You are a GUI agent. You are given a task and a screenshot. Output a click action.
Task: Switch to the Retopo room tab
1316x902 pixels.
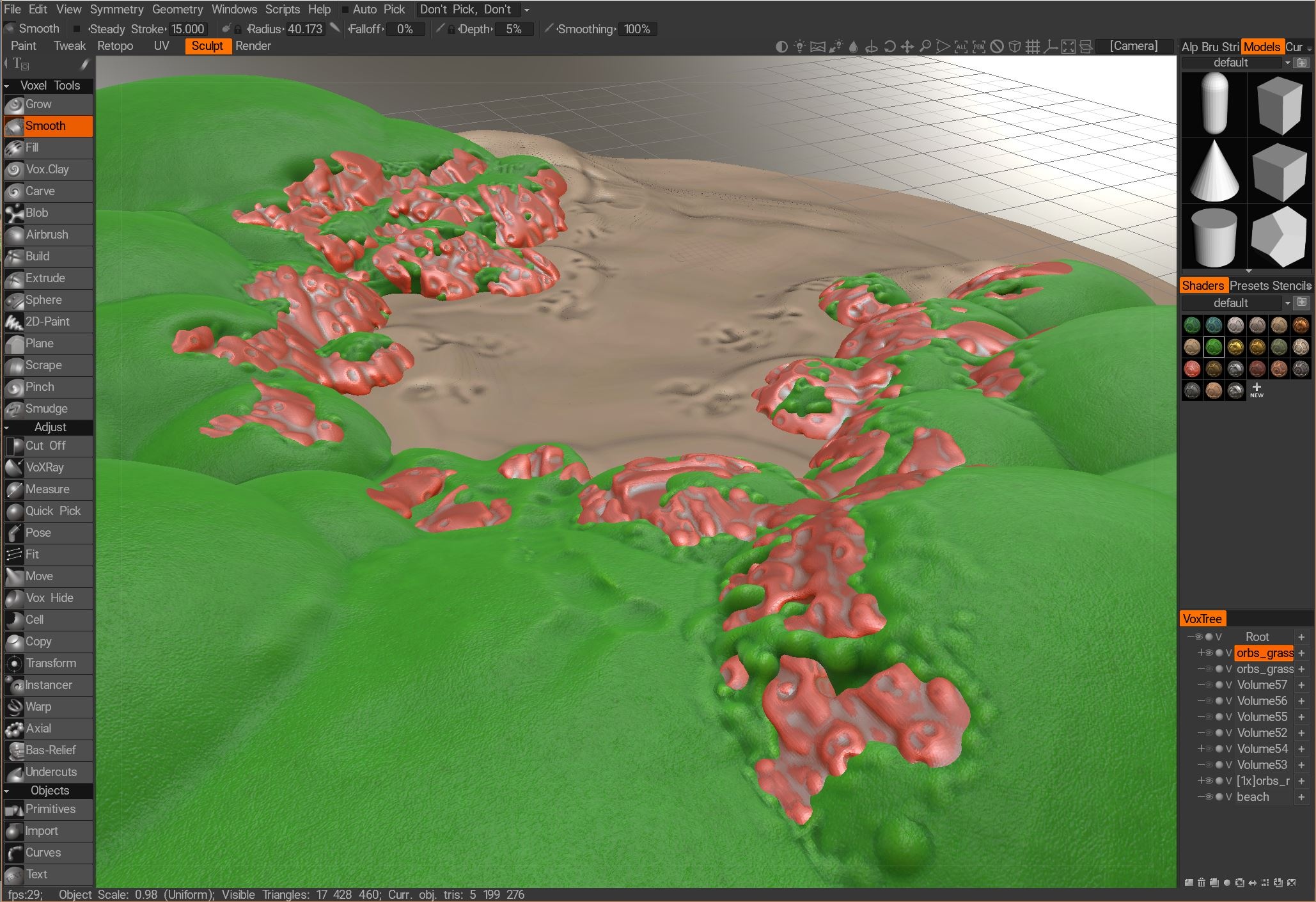(x=115, y=46)
